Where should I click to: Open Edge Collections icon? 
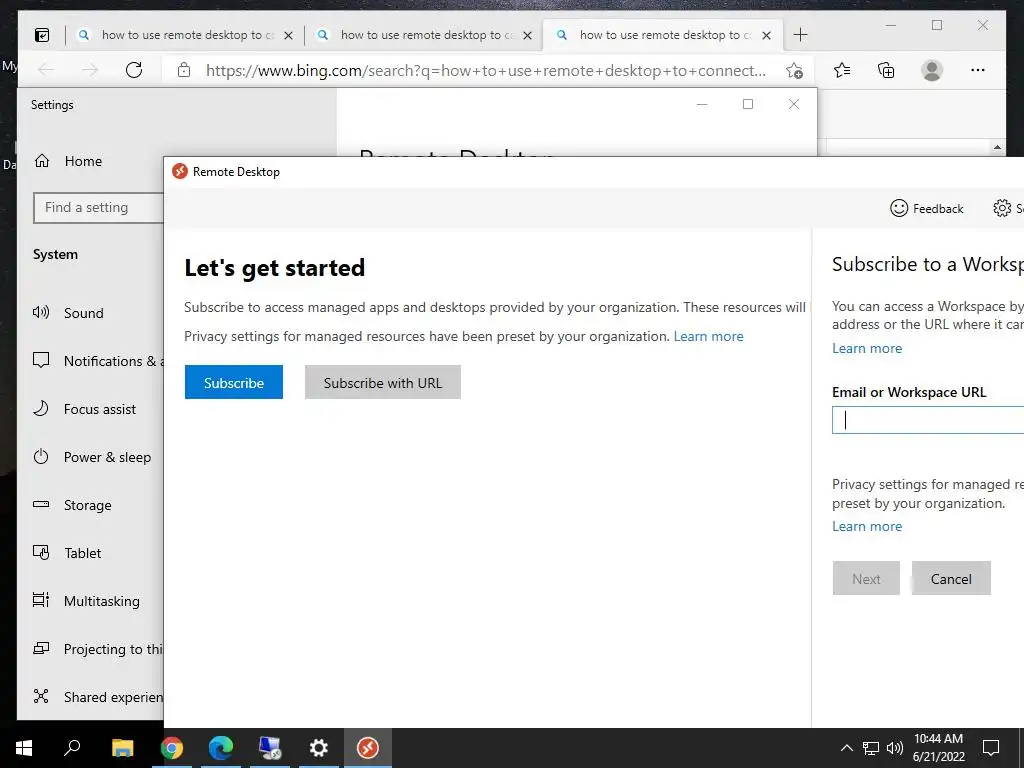886,70
